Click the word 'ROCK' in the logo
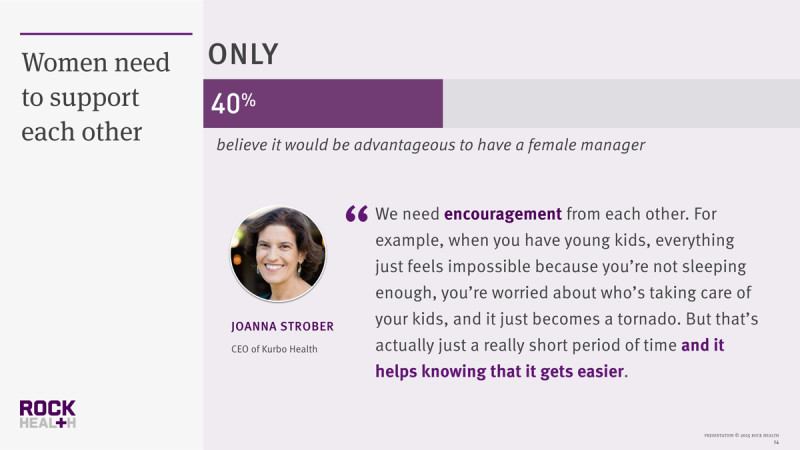Image resolution: width=800 pixels, height=450 pixels. click(47, 408)
